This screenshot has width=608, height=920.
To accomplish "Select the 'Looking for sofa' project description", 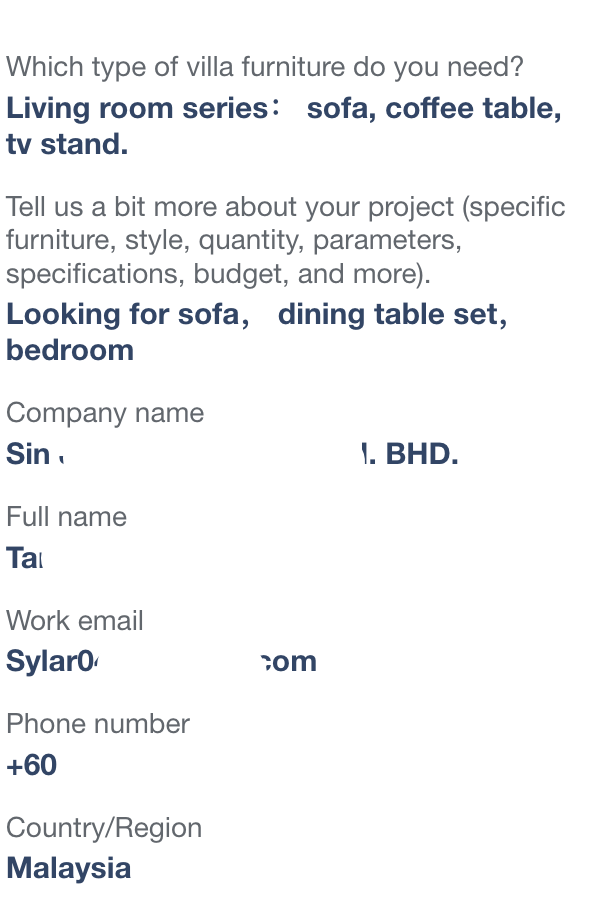I will click(256, 332).
